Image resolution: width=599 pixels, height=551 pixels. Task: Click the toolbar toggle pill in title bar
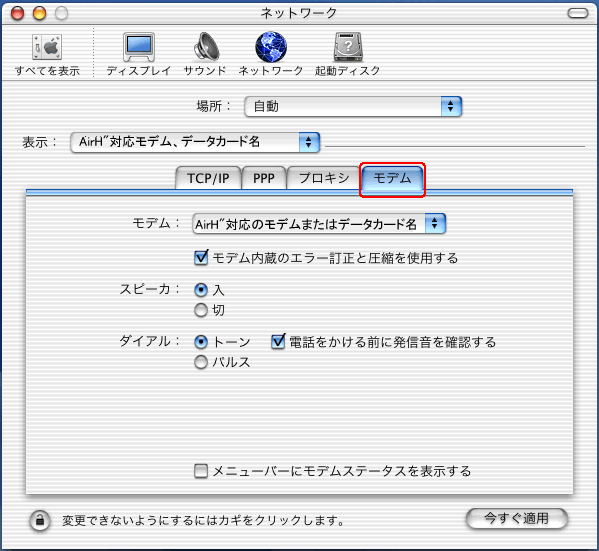(578, 13)
